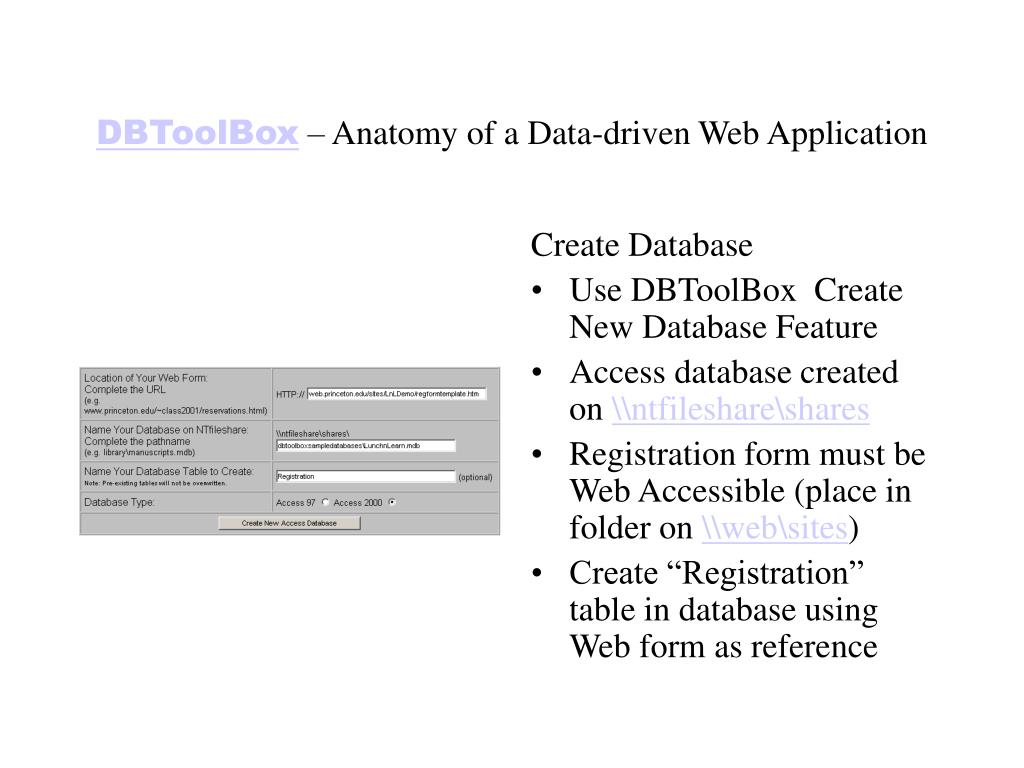Viewport: 1024px width, 768px height.
Task: Click the 'Create Database' heading text
Action: [x=641, y=246]
